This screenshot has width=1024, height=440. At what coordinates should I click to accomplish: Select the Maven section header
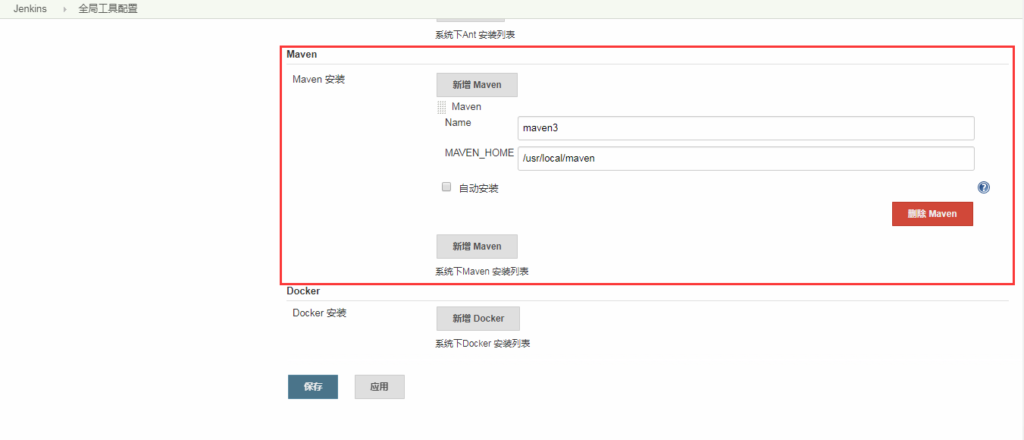pyautogui.click(x=301, y=54)
